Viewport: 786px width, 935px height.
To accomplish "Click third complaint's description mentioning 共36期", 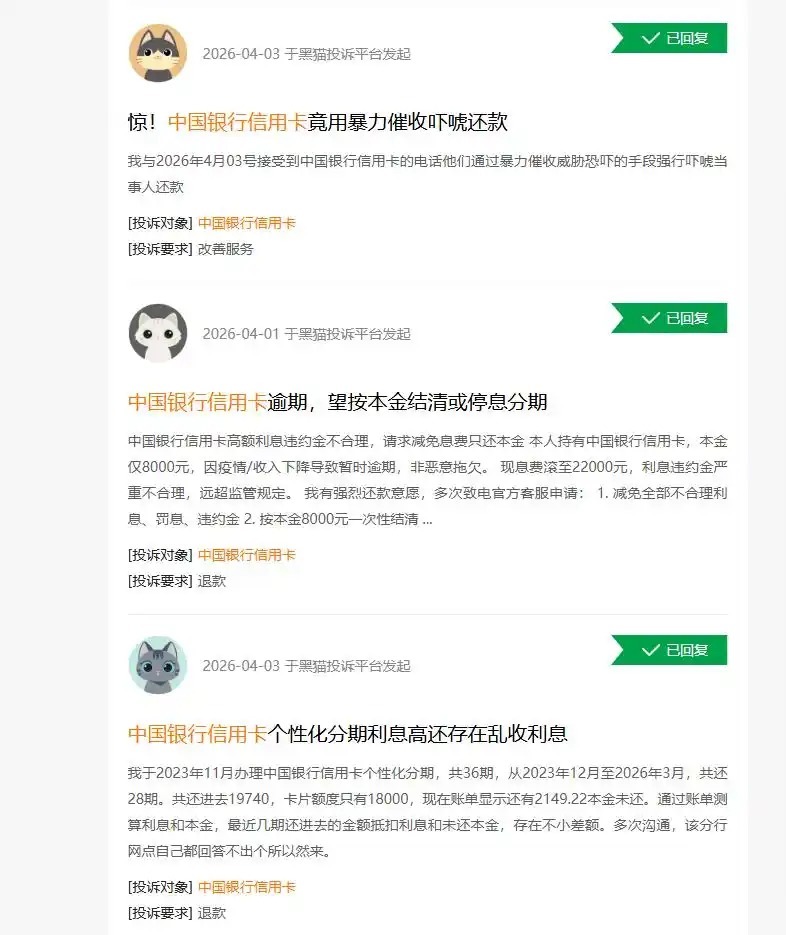I will click(x=428, y=812).
